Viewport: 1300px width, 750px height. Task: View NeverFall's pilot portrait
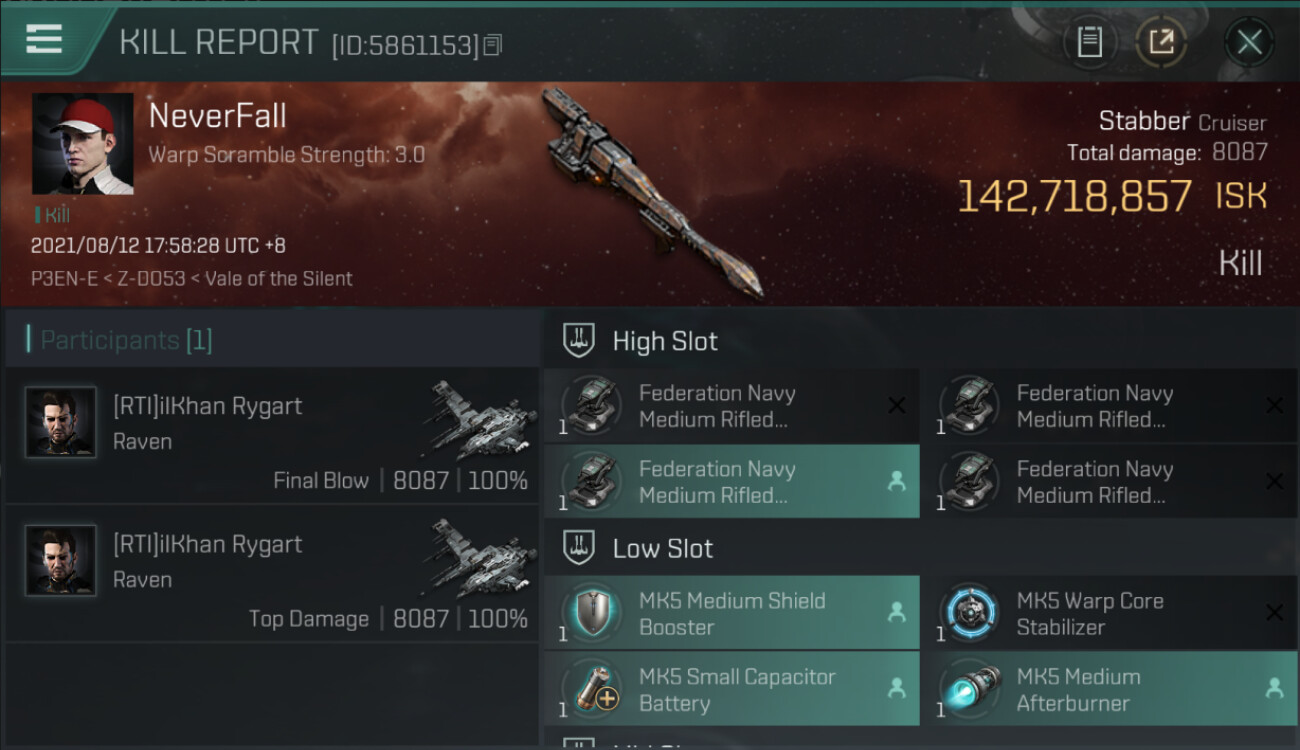[82, 144]
